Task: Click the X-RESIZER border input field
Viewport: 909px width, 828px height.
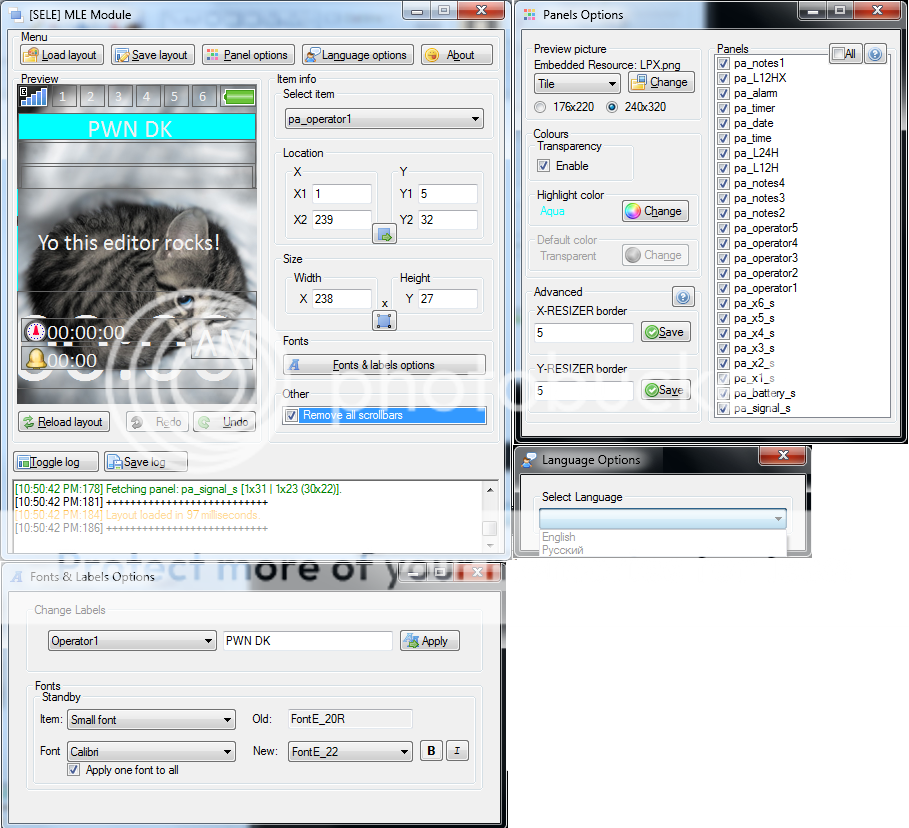Action: pos(584,332)
